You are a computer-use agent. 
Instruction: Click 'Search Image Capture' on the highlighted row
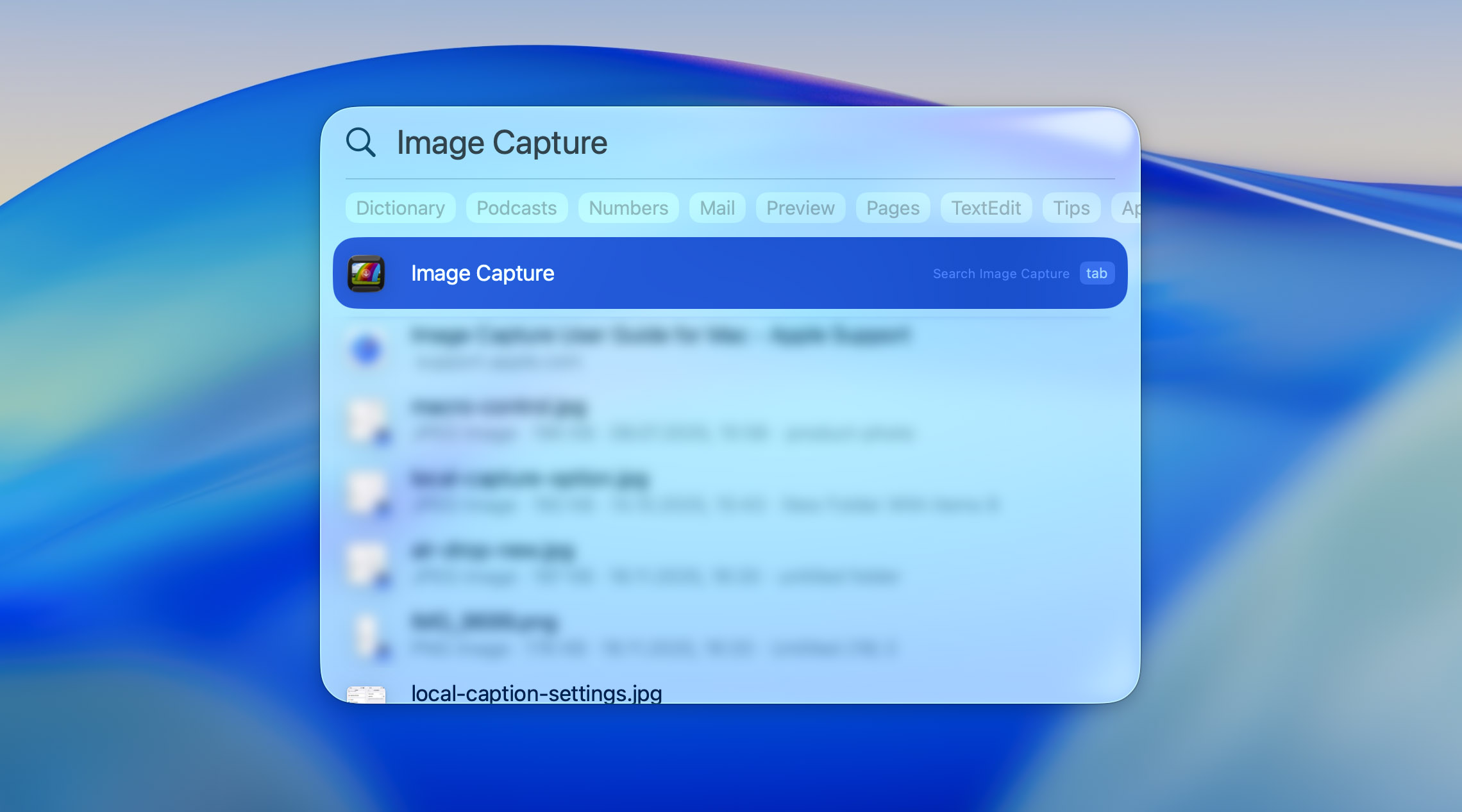[x=1000, y=273]
